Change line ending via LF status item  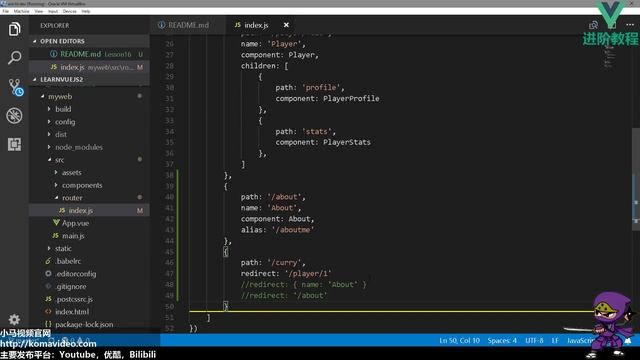tap(555, 340)
